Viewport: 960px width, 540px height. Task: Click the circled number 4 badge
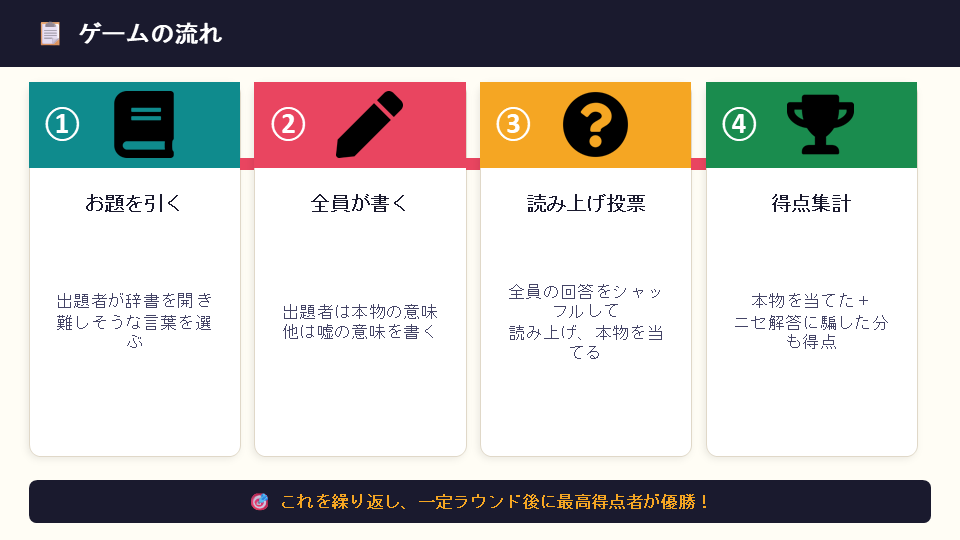(x=739, y=125)
